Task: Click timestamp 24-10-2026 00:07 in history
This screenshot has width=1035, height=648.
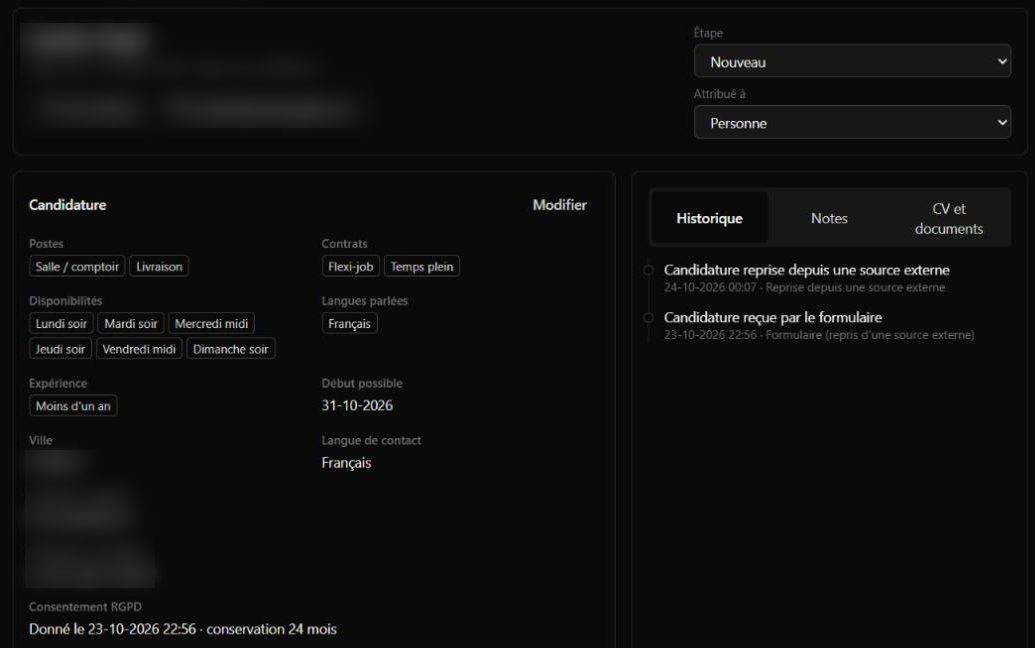Action: click(x=804, y=288)
